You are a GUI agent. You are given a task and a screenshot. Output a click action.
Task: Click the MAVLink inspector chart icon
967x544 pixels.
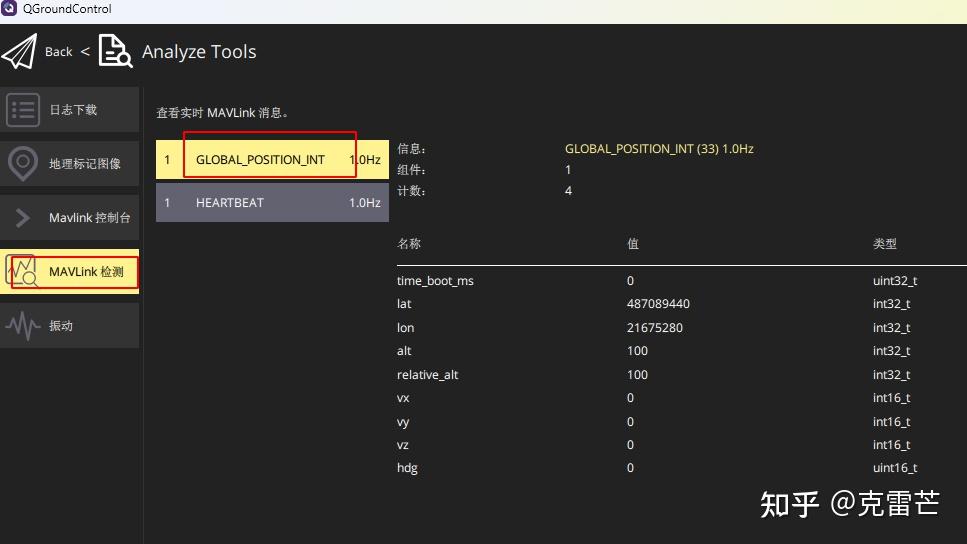click(23, 272)
